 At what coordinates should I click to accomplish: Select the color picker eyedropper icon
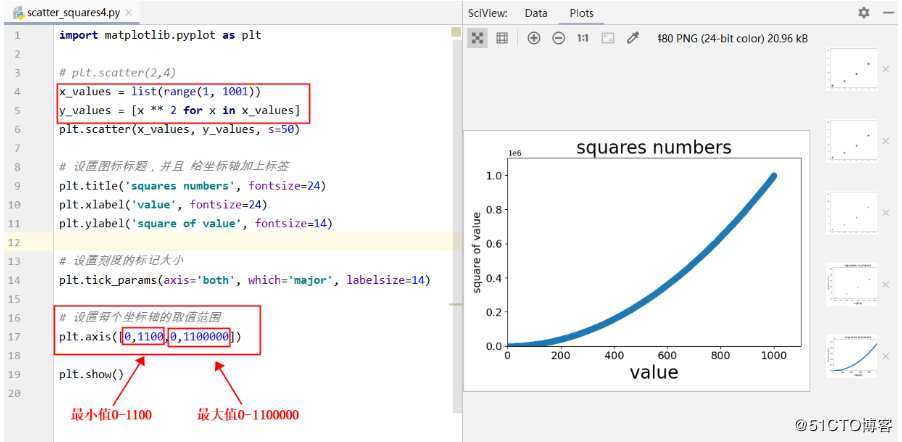pyautogui.click(x=633, y=38)
